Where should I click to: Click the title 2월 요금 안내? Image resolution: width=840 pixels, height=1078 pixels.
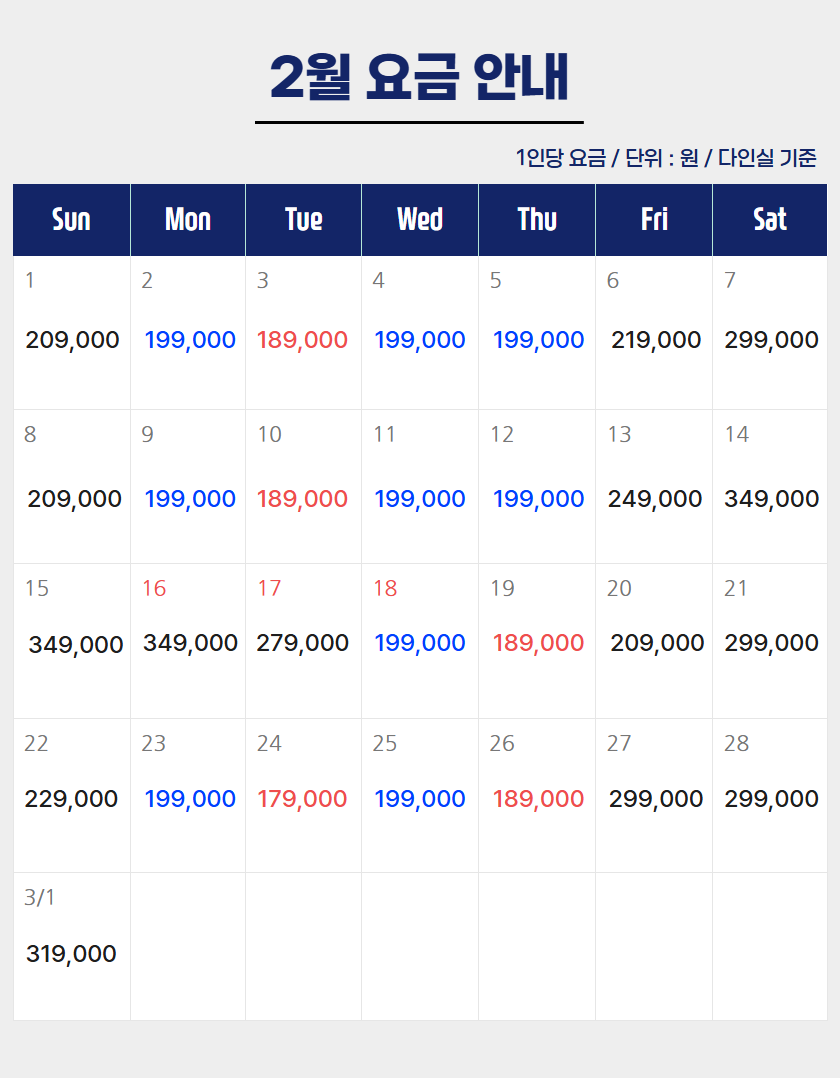pos(419,77)
